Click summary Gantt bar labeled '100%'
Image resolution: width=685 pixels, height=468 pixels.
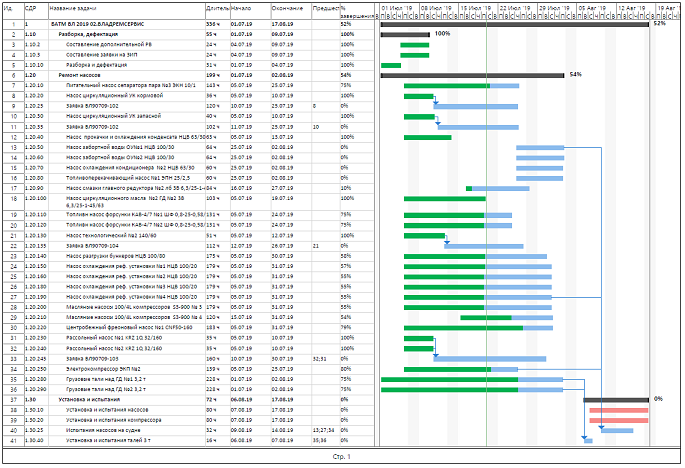tap(405, 35)
